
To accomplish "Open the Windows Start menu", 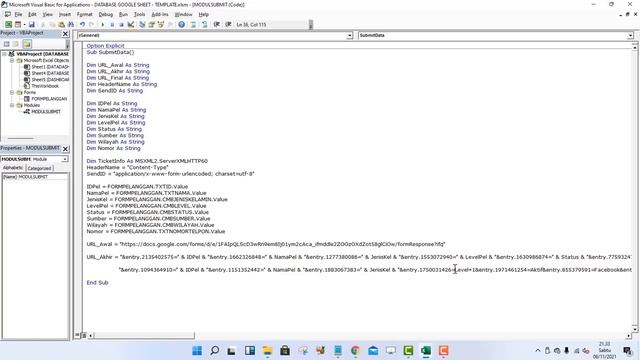I will 197,351.
